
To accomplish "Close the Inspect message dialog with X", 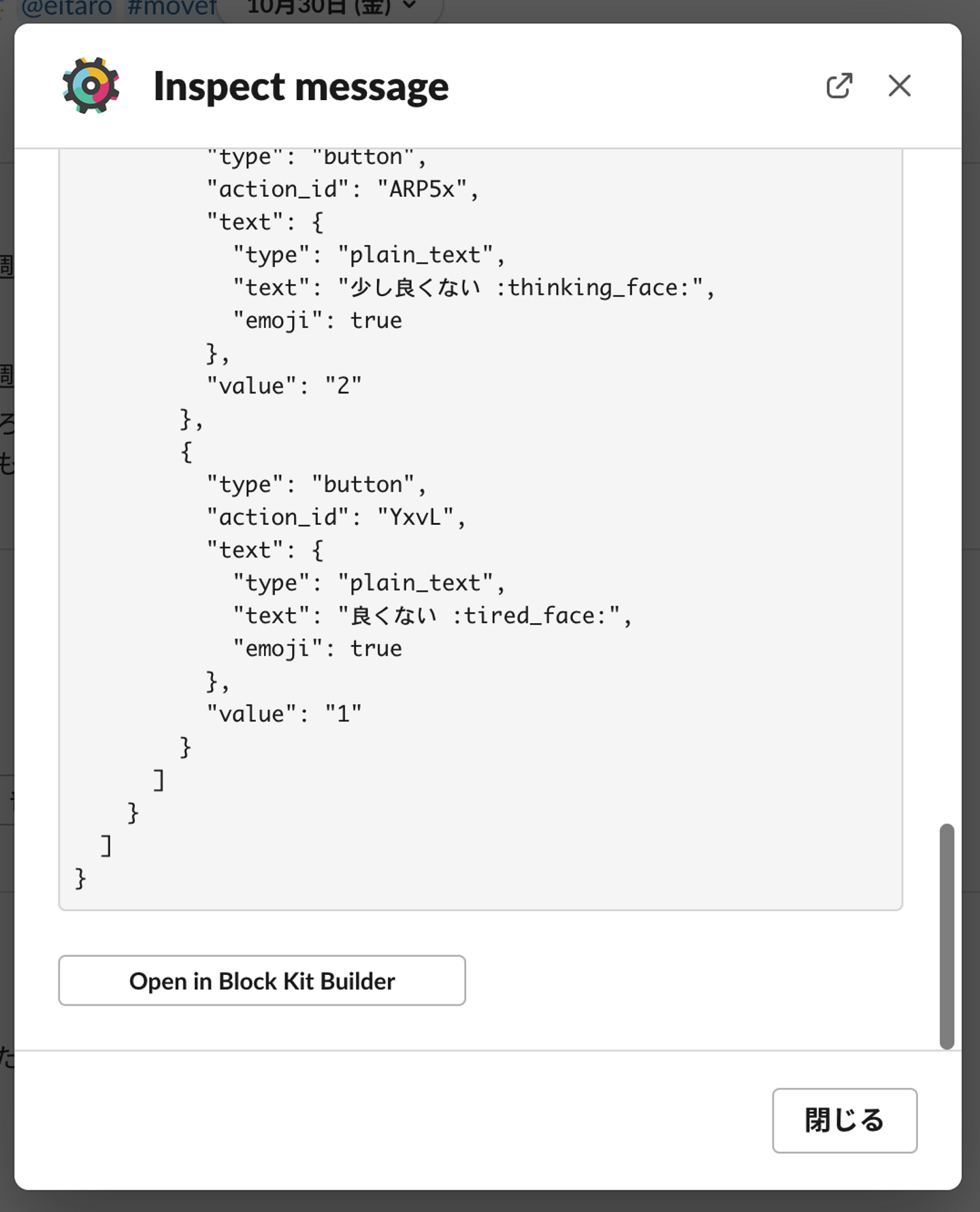I will (899, 86).
